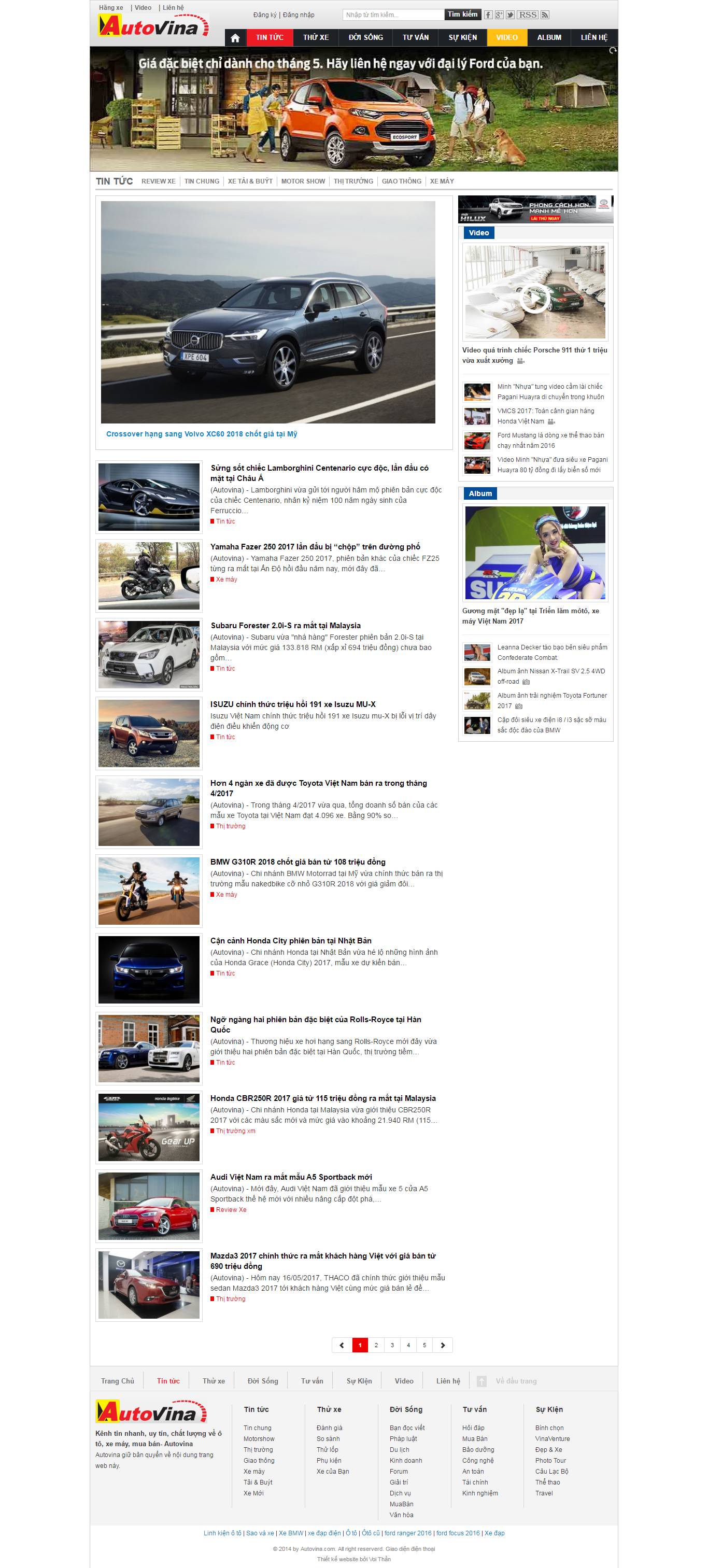Open the Subaru Forester article thumbnail
The image size is (708, 1568).
[x=149, y=654]
